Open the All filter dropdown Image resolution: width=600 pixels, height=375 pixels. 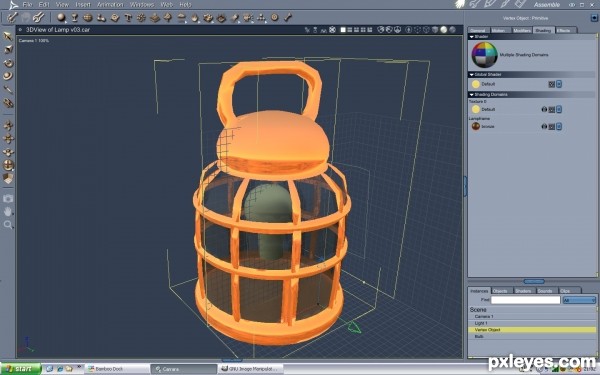click(x=579, y=300)
